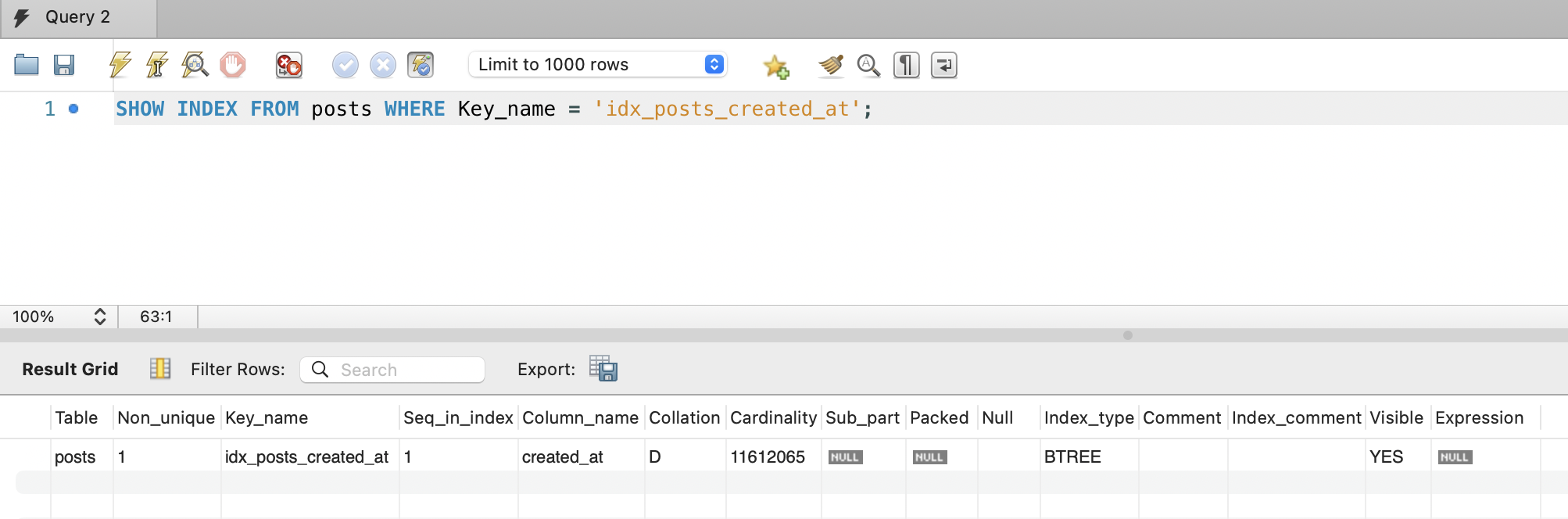Save snippet with star plus icon
Viewport: 1568px width, 519px height.
pos(776,66)
